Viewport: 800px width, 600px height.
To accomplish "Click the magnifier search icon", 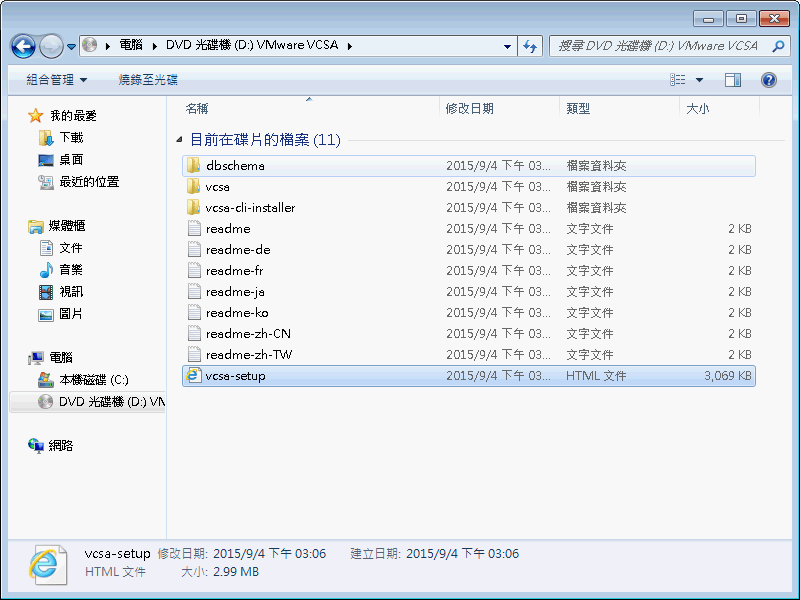I will coord(778,46).
